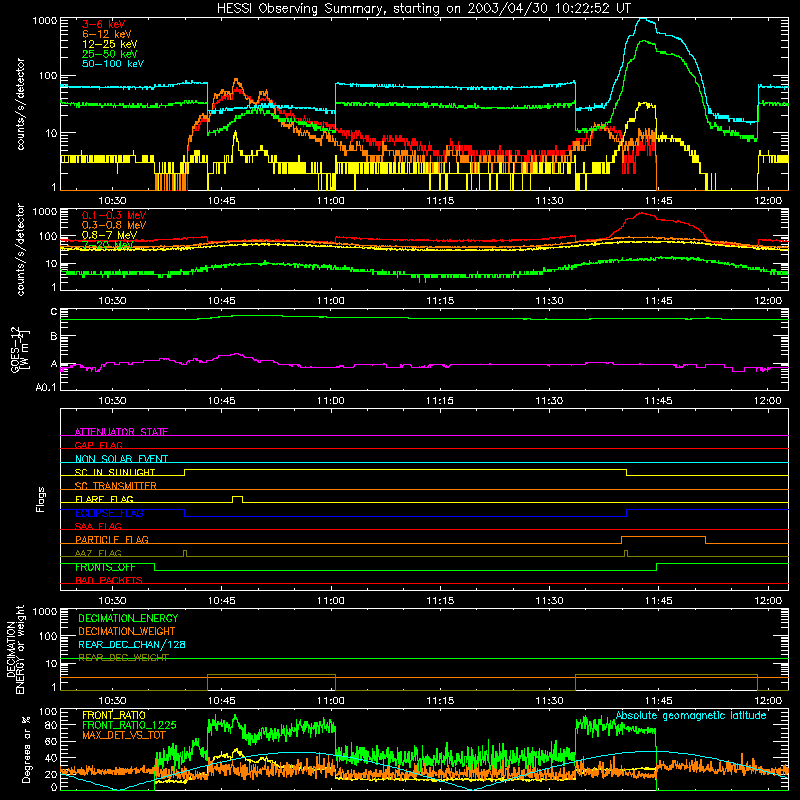Click the MeV panel's 'counts/s/detector' axis label

tap(20, 250)
